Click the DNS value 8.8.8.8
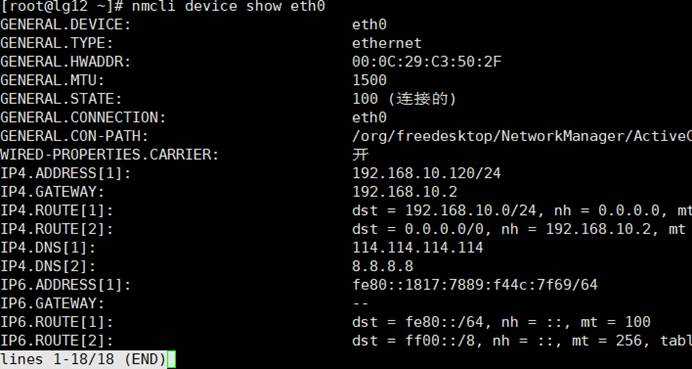 pos(383,266)
